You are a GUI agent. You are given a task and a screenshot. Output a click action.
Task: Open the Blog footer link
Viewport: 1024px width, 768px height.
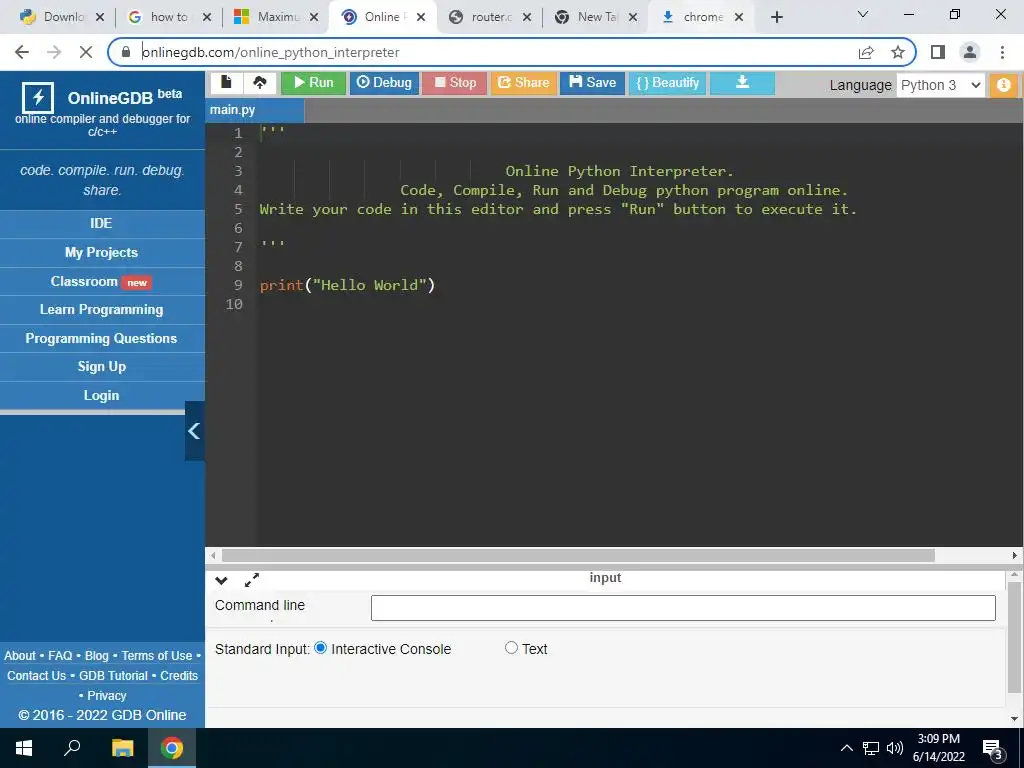coord(97,656)
